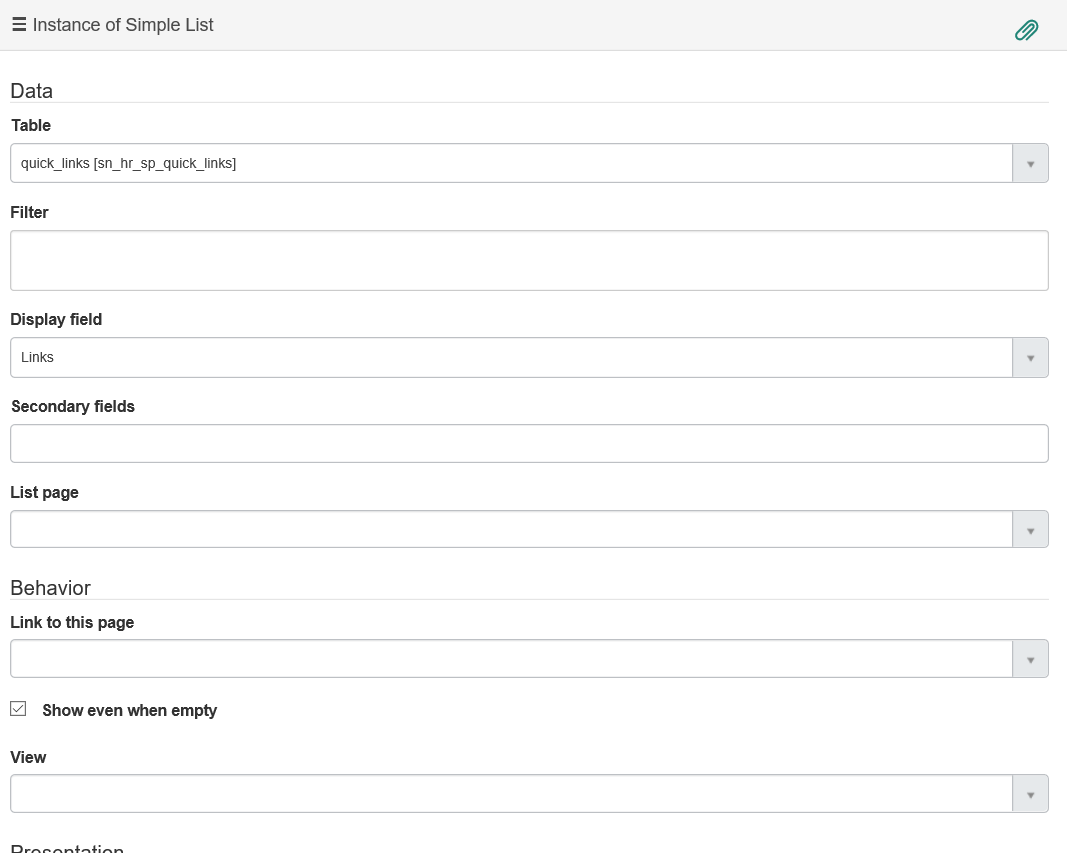1067x853 pixels.
Task: Select the Data section header
Action: coord(29,91)
